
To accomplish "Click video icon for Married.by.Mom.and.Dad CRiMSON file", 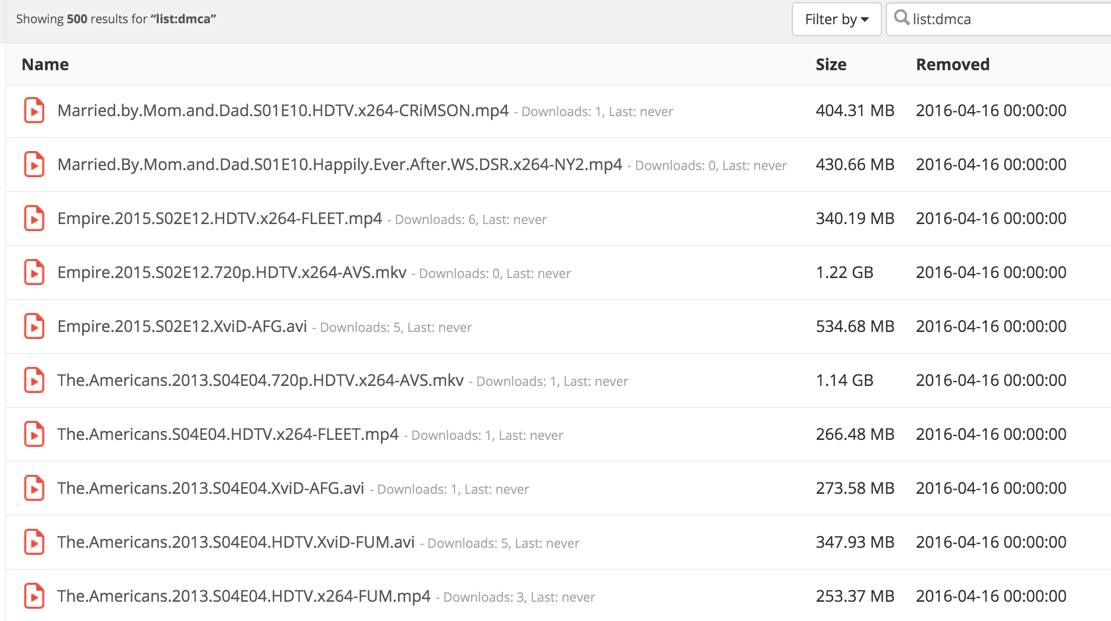I will [34, 111].
